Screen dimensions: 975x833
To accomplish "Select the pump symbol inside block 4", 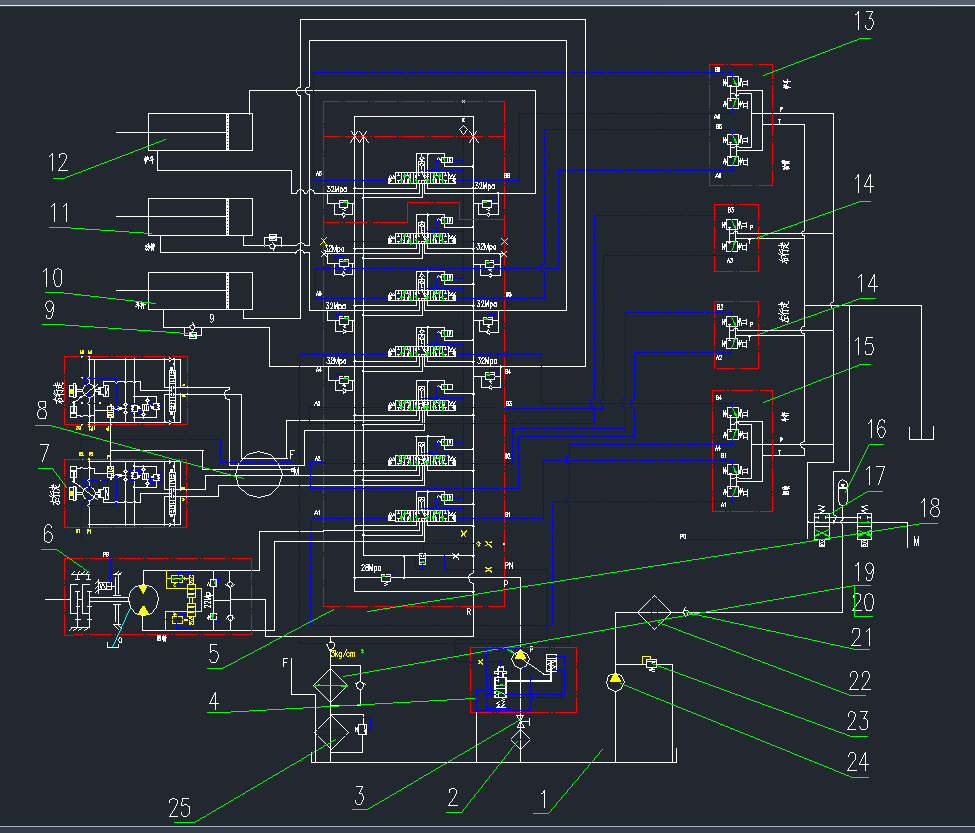I will [520, 658].
